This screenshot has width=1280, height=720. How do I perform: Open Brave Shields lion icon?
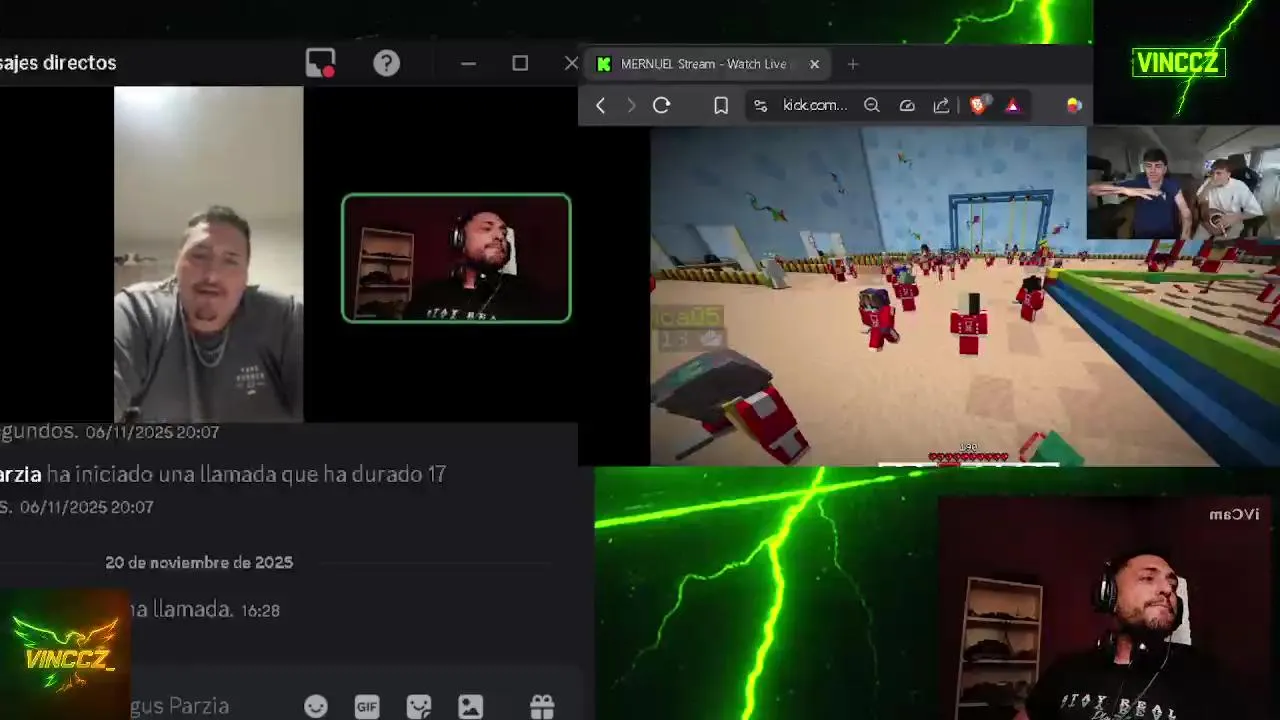(979, 105)
